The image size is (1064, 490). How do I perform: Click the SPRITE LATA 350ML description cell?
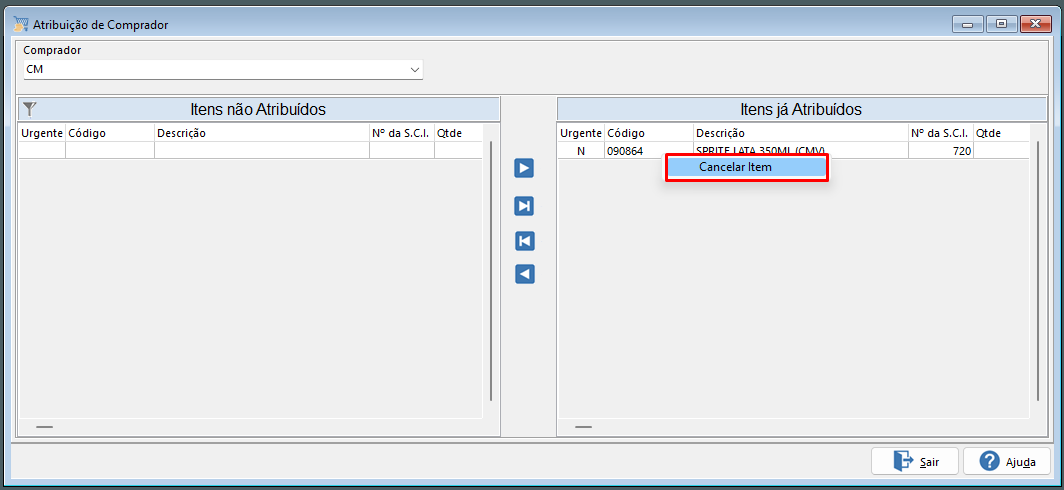(801, 151)
